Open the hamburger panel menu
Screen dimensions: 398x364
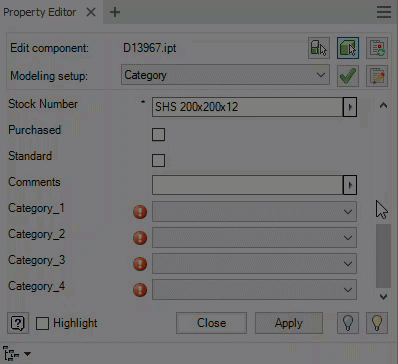click(384, 12)
